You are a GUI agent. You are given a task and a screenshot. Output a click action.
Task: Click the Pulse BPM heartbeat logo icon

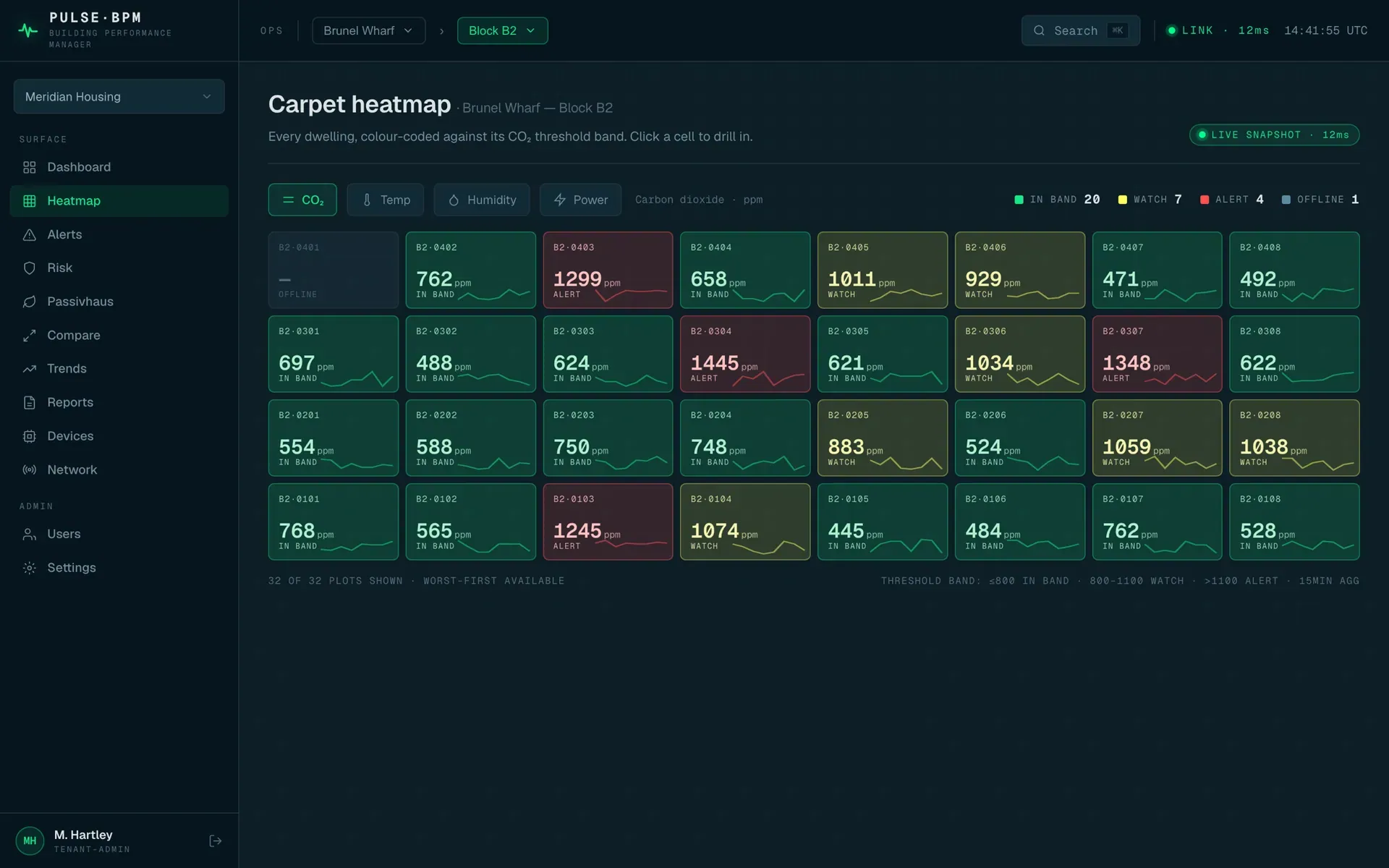coord(27,30)
